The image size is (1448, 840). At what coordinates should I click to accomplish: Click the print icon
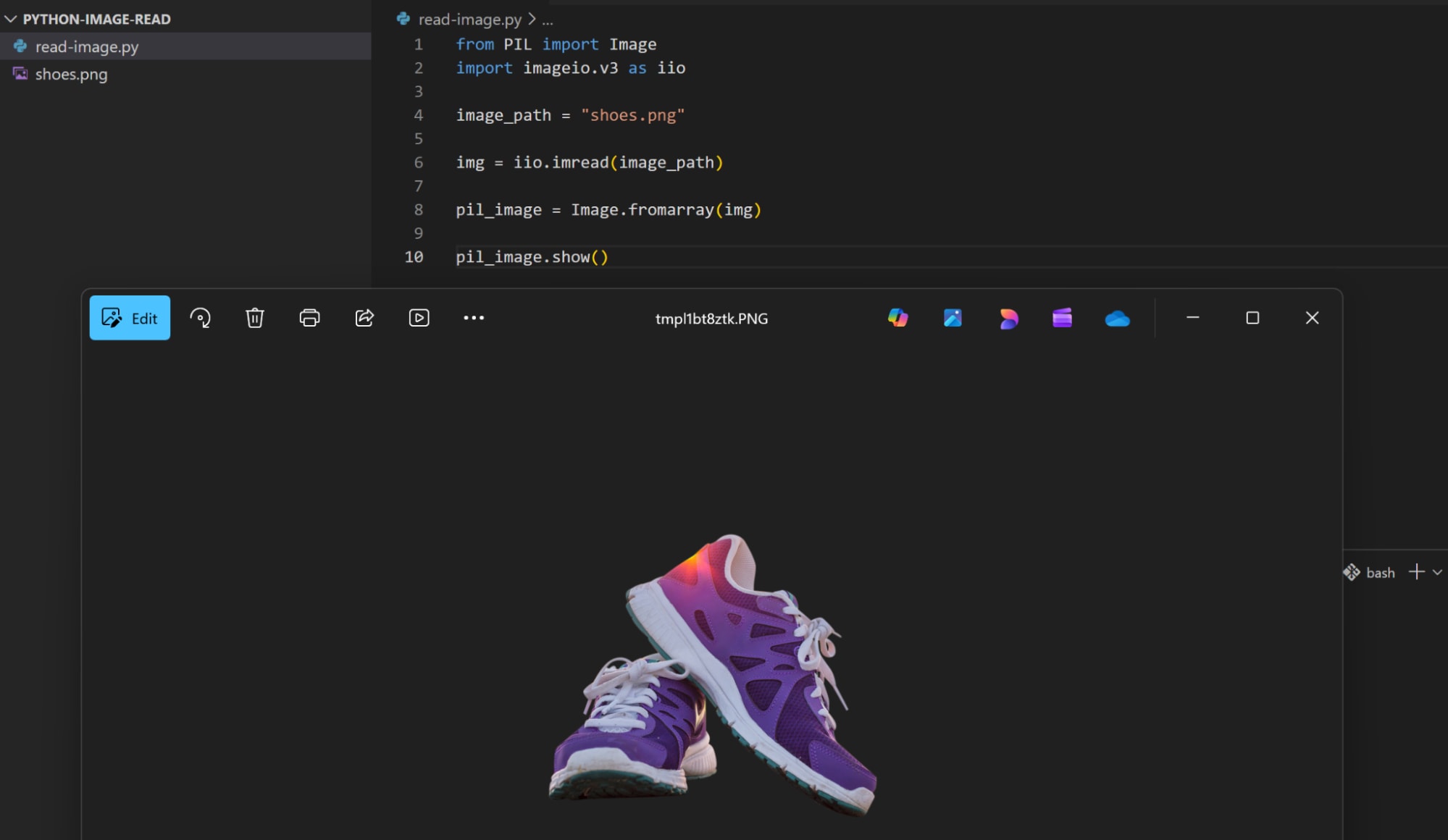(309, 318)
